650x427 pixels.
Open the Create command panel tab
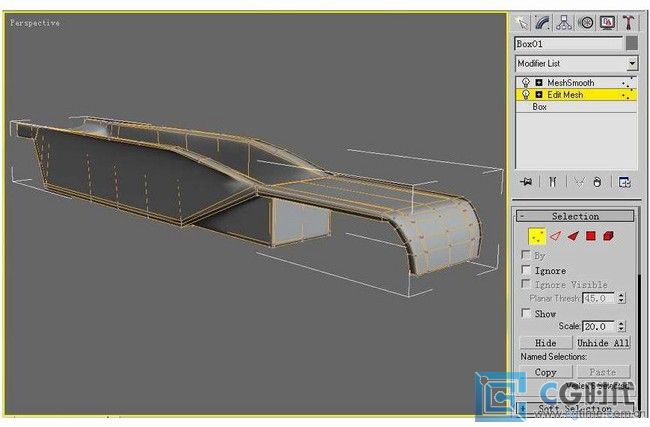(521, 23)
